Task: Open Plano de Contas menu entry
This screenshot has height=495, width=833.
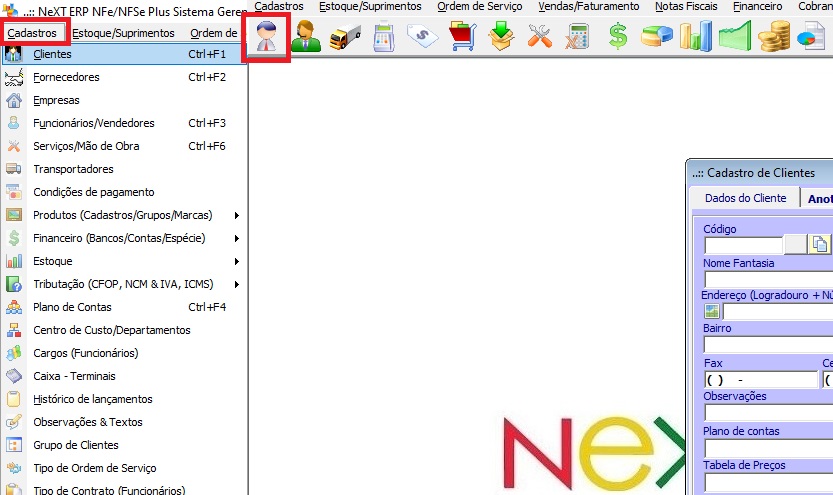Action: [125, 307]
